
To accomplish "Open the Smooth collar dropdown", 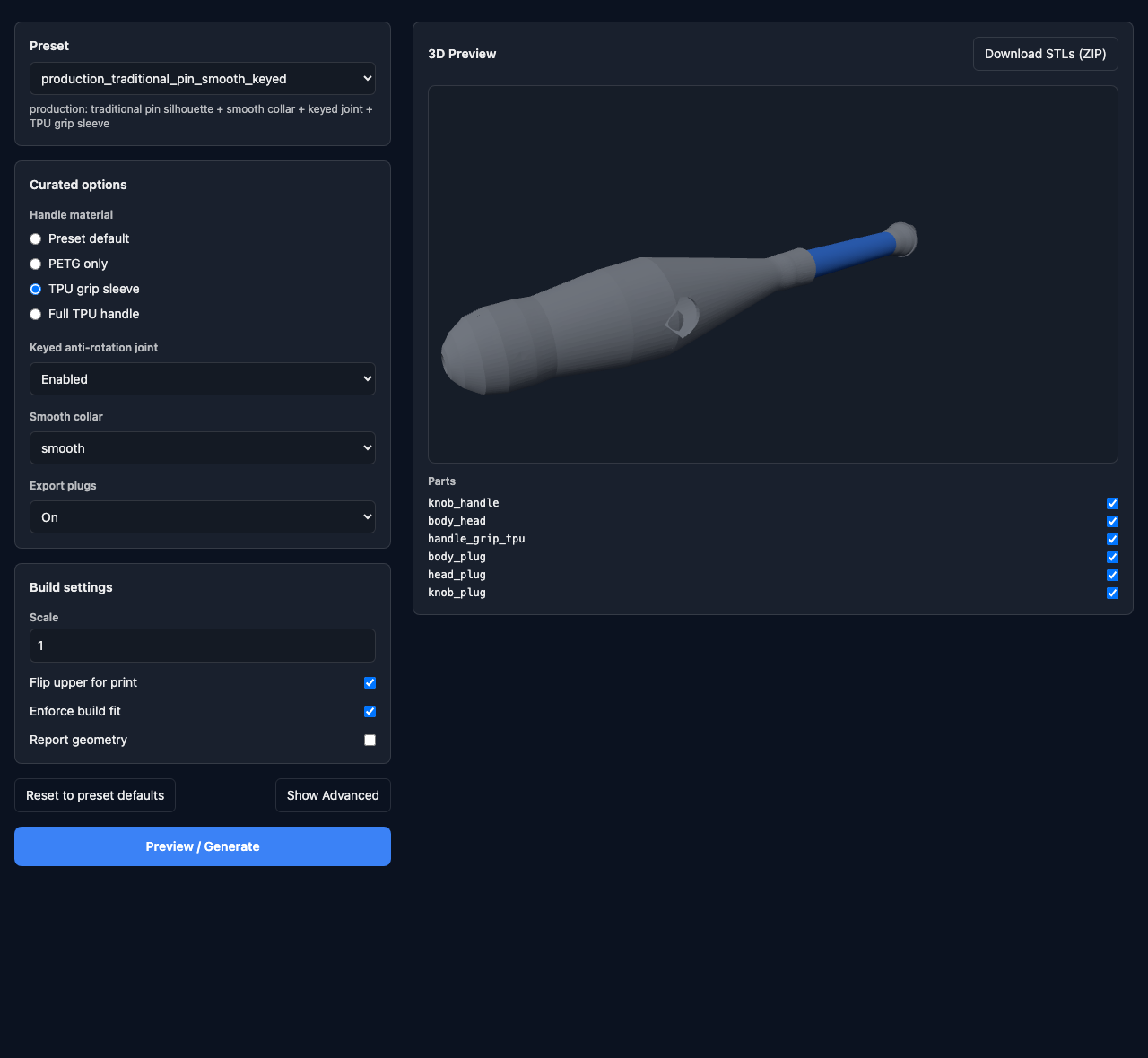I will coord(202,447).
